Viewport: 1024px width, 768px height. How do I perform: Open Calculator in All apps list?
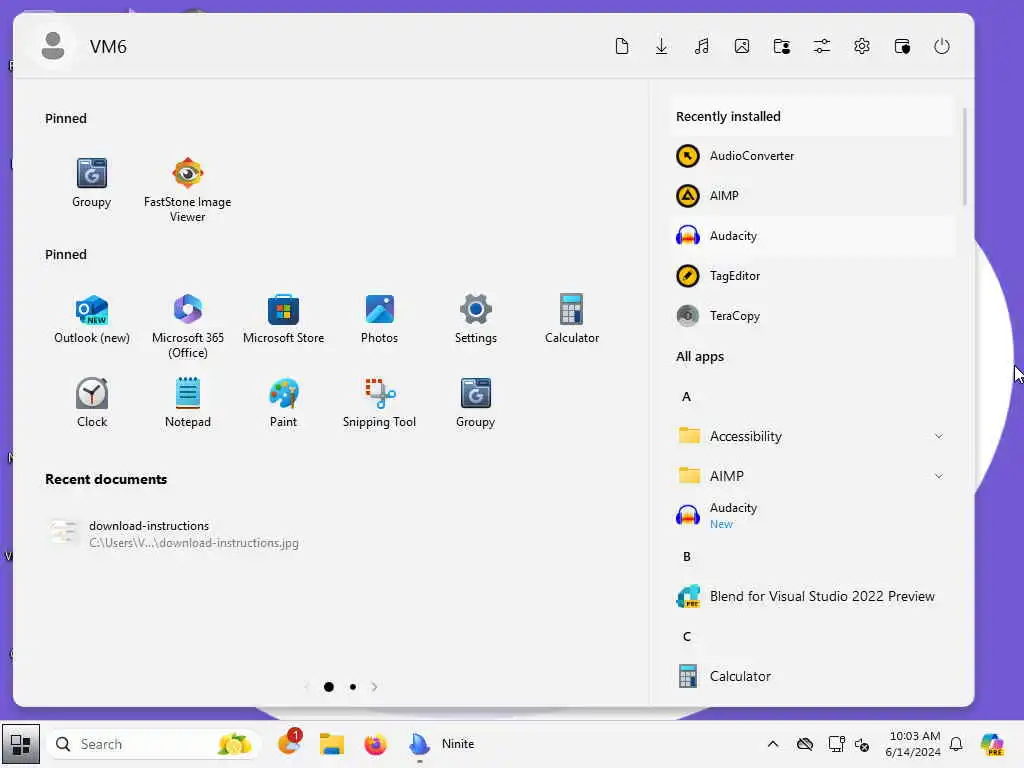(x=812, y=677)
